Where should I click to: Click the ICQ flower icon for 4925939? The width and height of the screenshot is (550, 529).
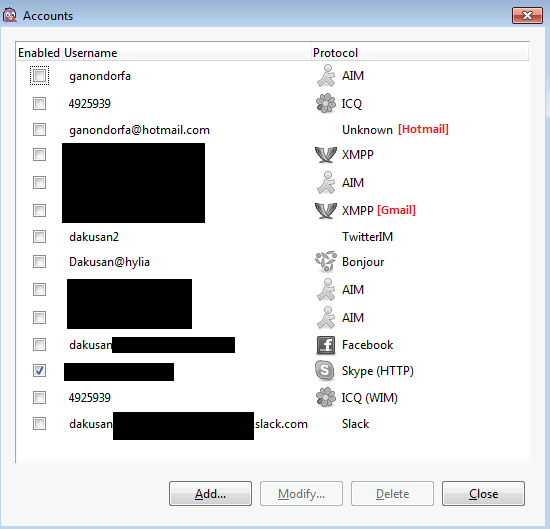click(326, 103)
